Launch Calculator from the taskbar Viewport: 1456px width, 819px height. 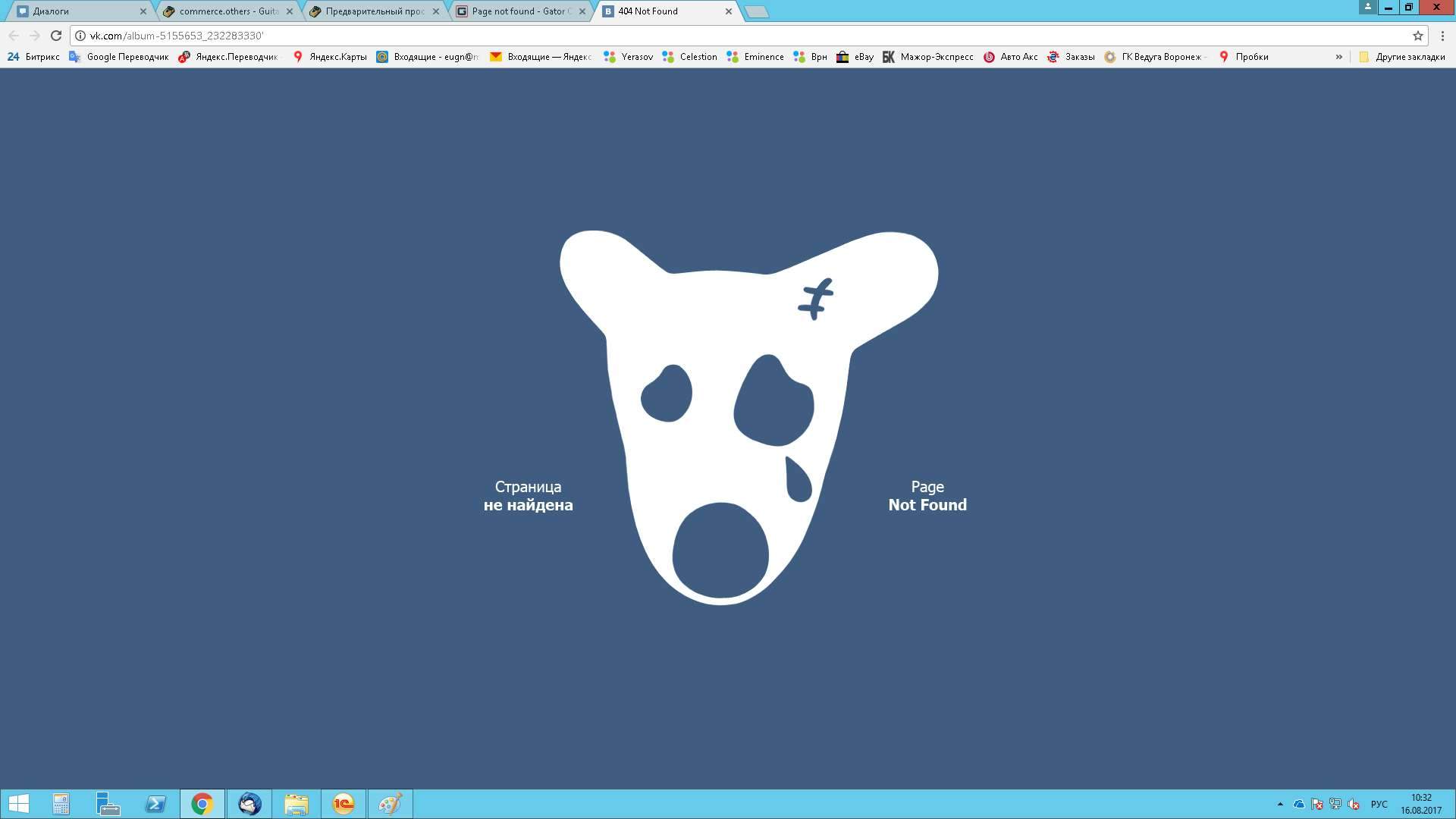point(61,804)
